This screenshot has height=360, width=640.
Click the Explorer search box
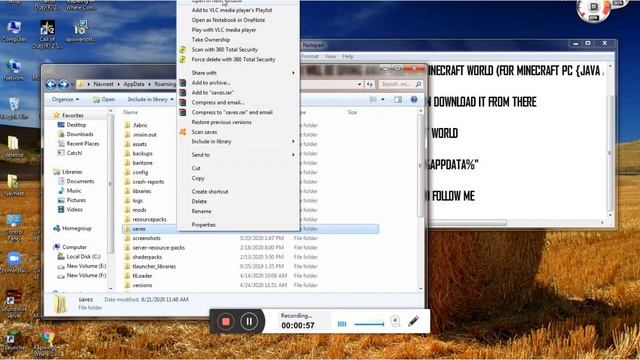pos(401,84)
